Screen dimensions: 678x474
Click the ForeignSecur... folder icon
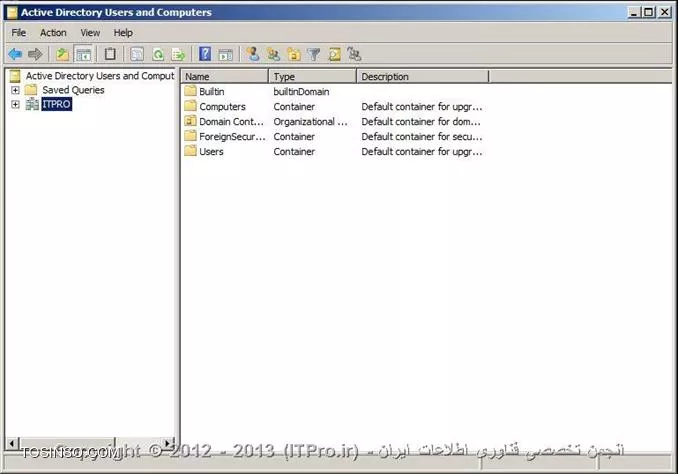coord(190,136)
